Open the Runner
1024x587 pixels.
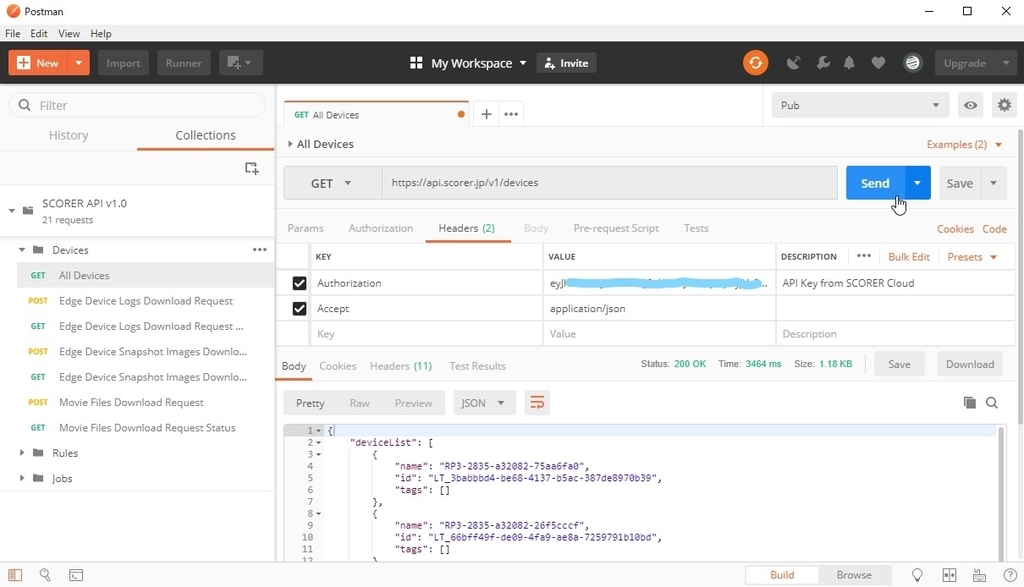pos(184,63)
